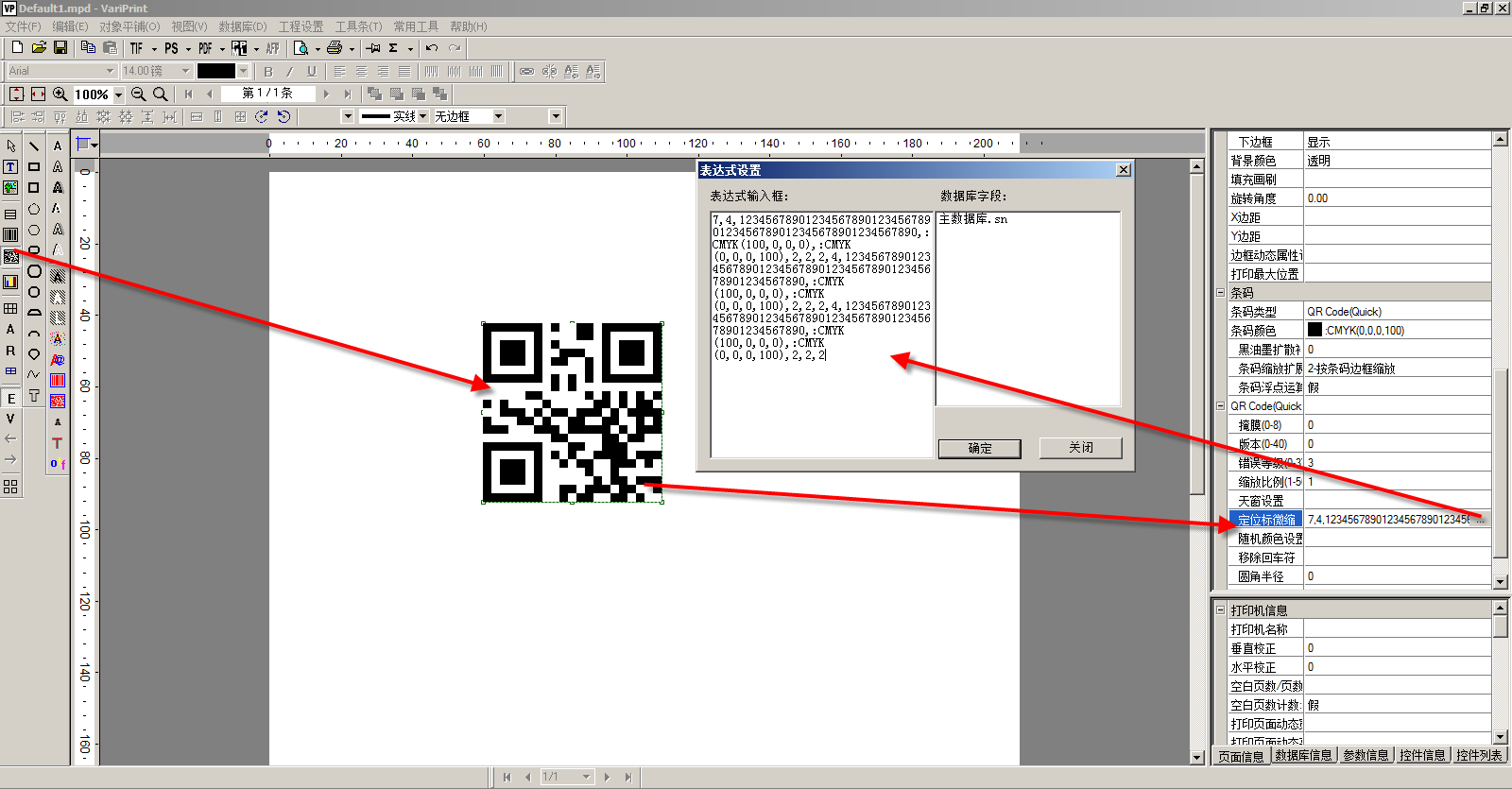Click the zoom in magnifier
The height and width of the screenshot is (789, 1512).
60,94
